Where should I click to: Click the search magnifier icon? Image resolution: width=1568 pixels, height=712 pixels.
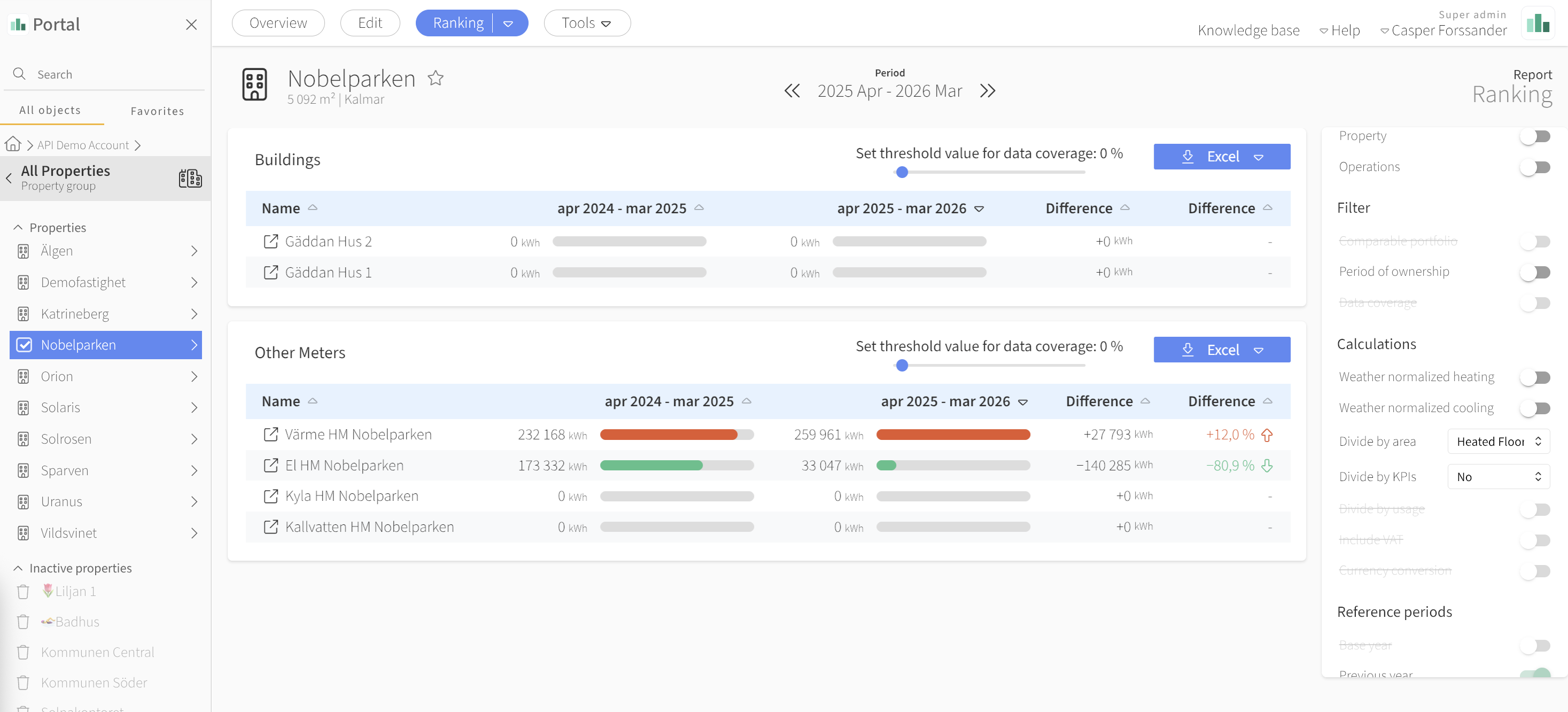click(19, 74)
